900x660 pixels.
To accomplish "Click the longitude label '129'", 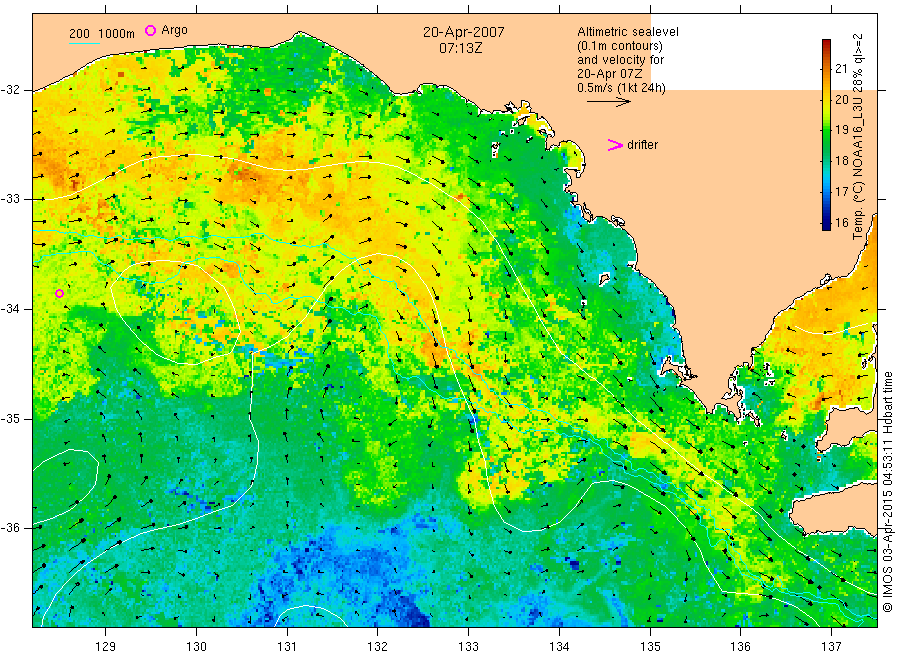I will [106, 647].
